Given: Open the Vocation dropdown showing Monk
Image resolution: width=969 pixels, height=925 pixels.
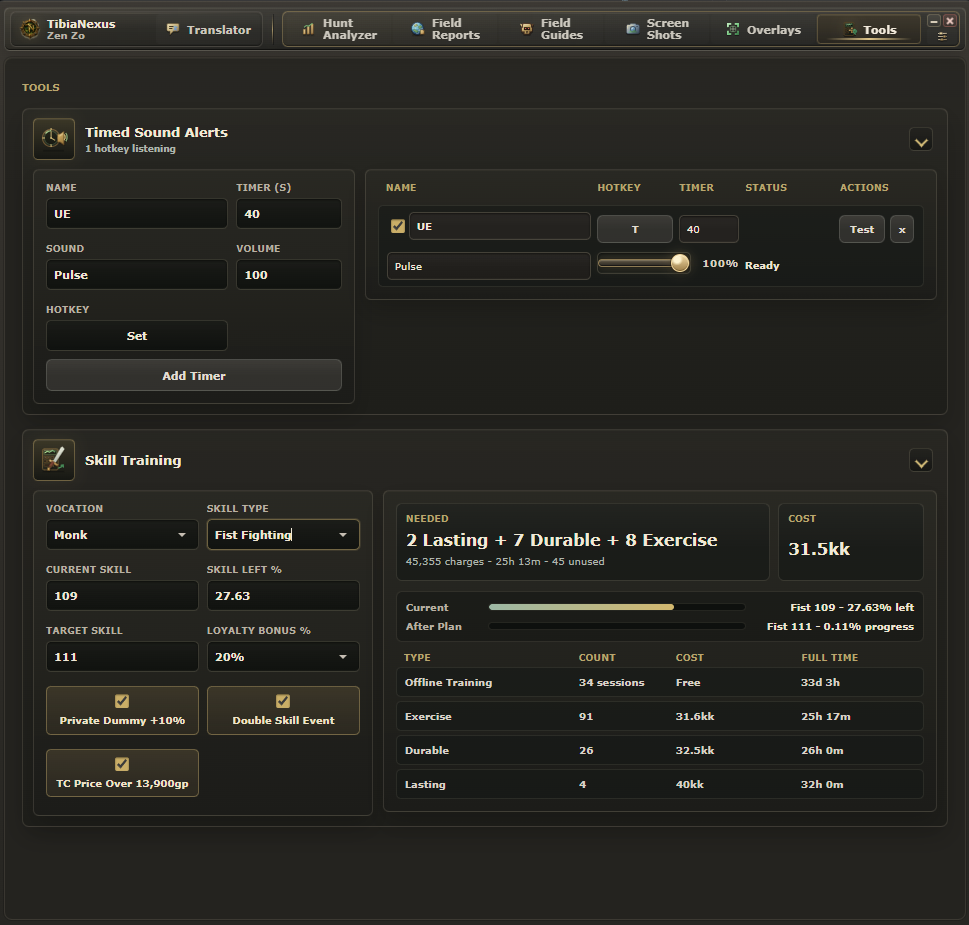Looking at the screenshot, I should (x=122, y=534).
